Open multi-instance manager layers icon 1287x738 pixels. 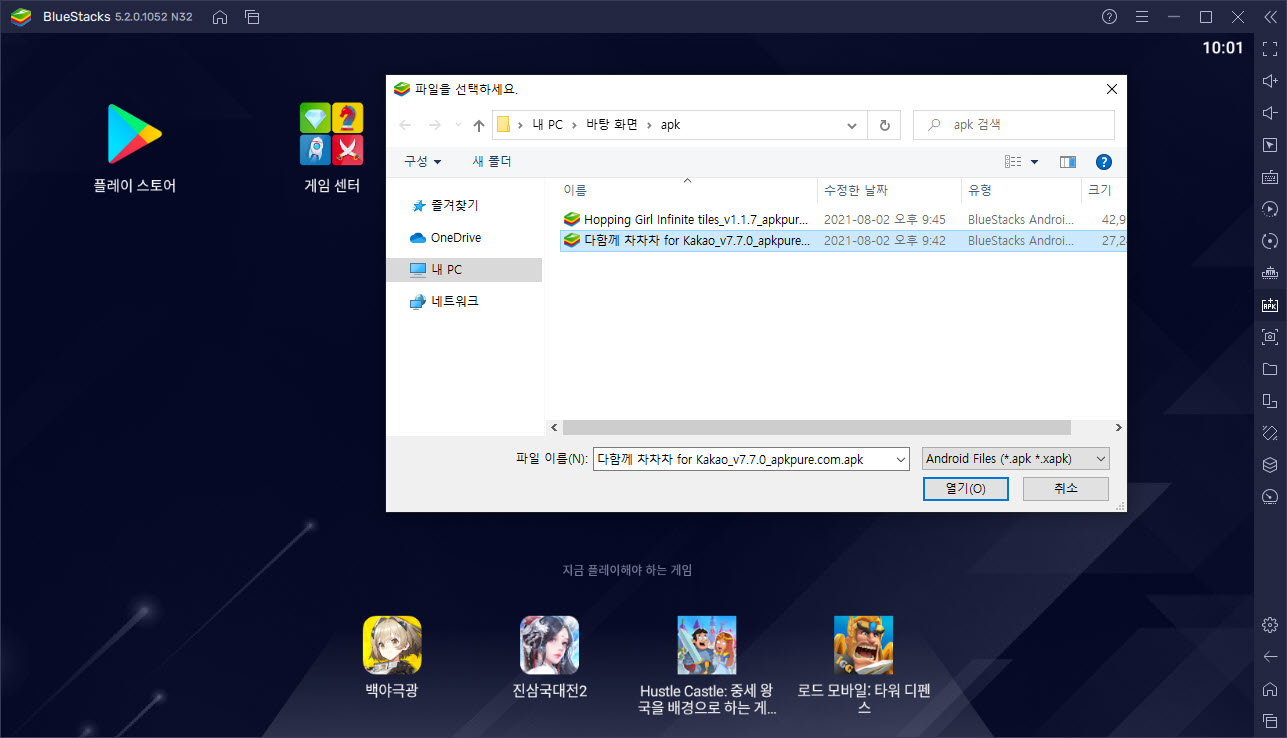point(1270,465)
